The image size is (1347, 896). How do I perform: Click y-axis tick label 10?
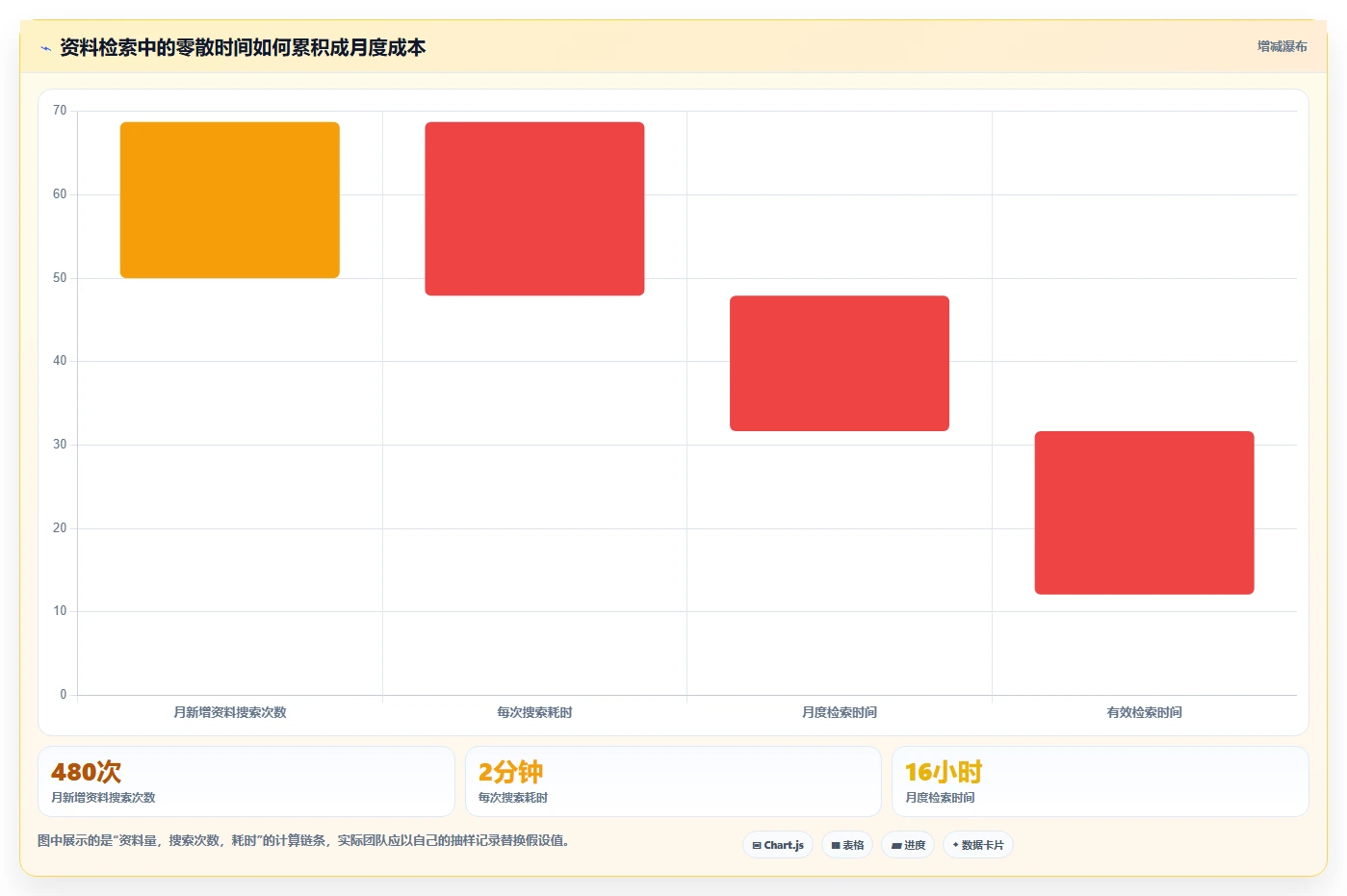pyautogui.click(x=60, y=611)
